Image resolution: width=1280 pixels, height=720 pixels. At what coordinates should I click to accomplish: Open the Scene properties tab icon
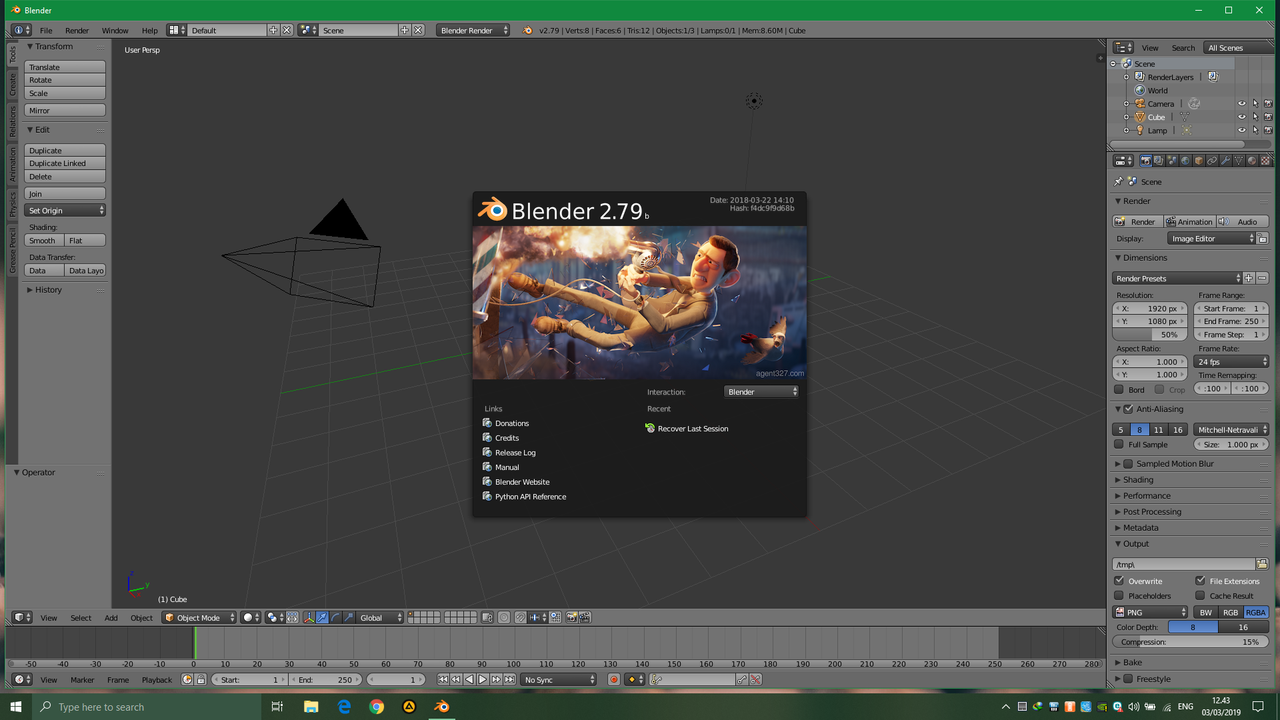[1172, 160]
